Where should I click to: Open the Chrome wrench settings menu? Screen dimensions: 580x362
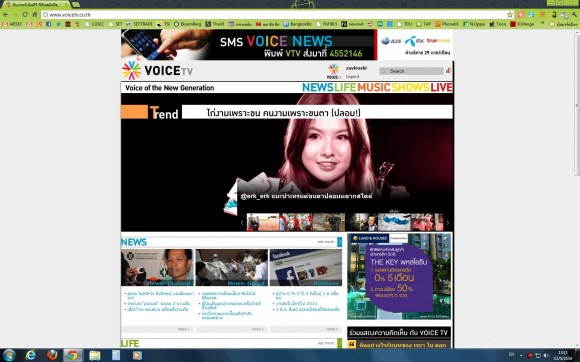[574, 14]
